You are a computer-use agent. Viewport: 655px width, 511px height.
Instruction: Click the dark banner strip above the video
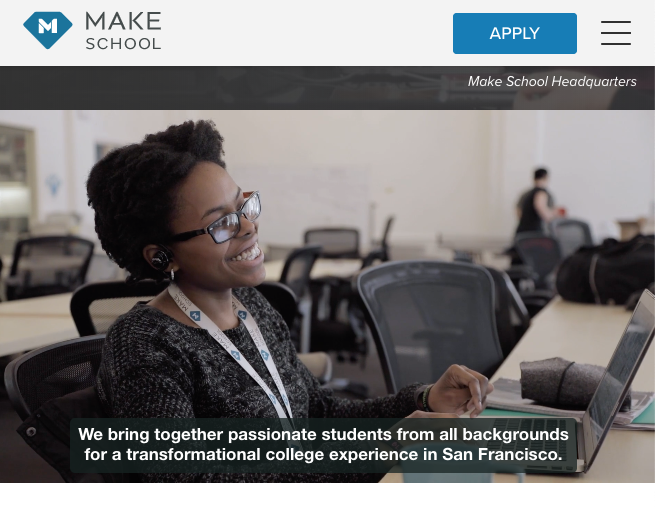click(x=328, y=88)
